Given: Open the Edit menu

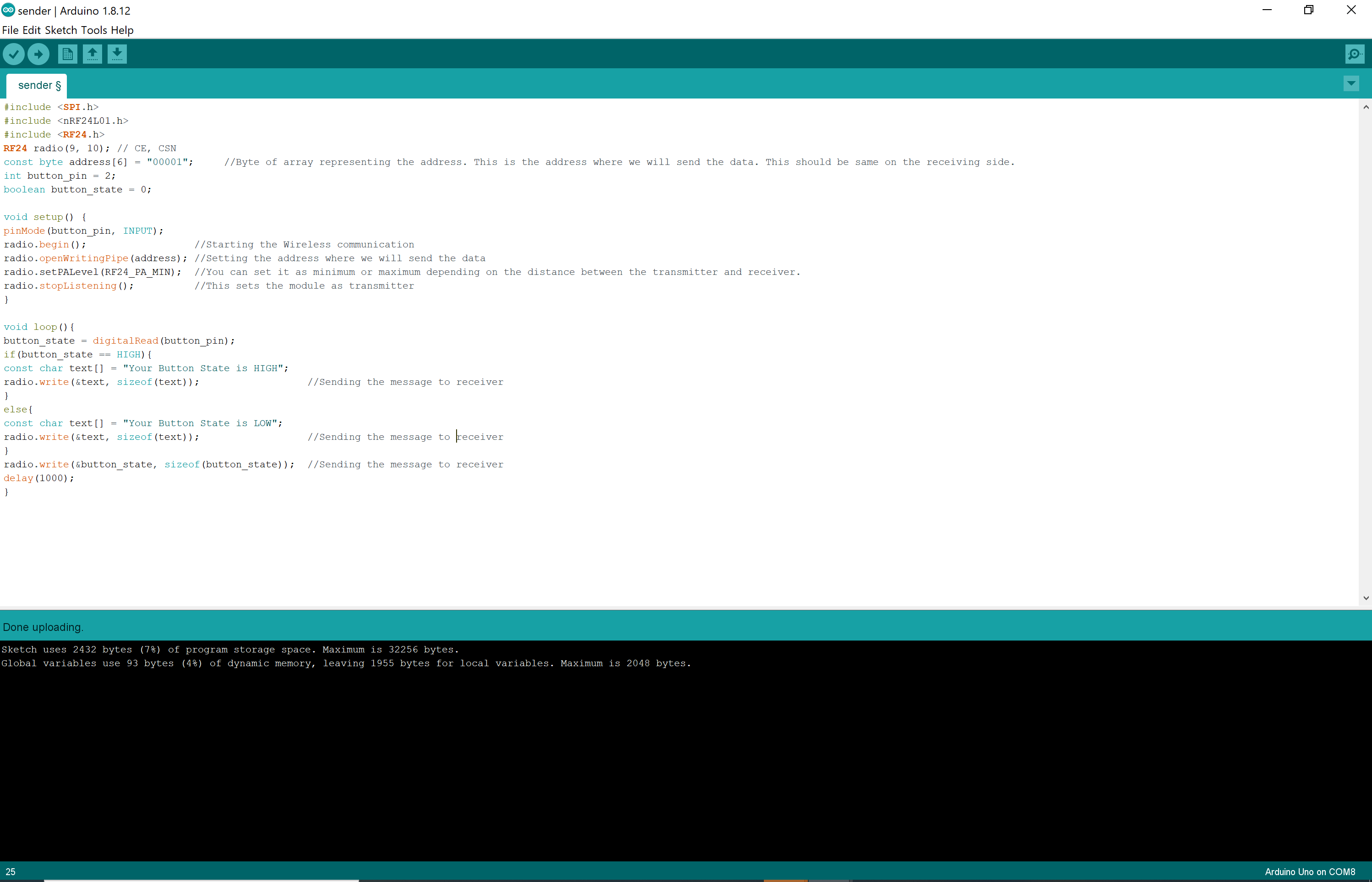Looking at the screenshot, I should pyautogui.click(x=32, y=30).
